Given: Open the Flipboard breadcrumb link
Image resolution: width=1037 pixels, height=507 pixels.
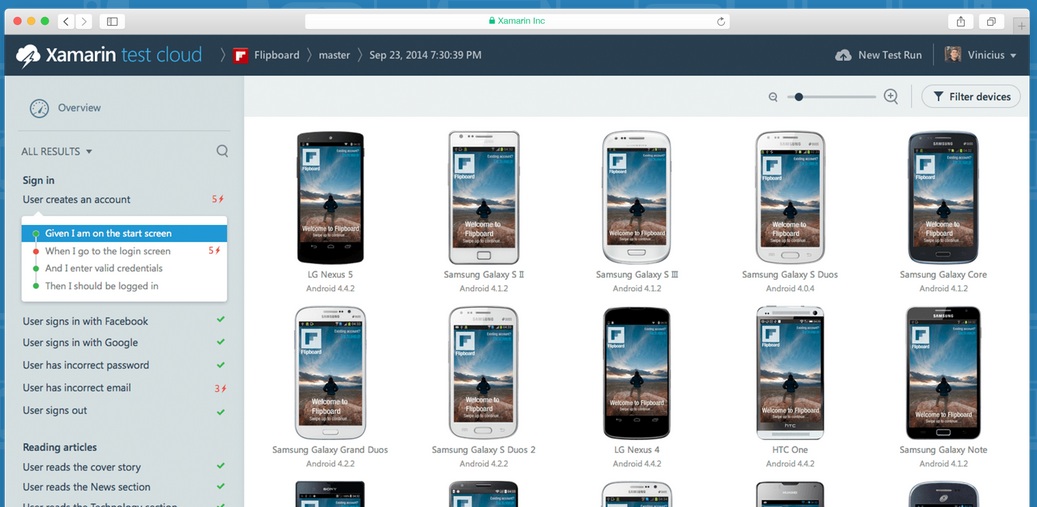Looking at the screenshot, I should coord(276,55).
